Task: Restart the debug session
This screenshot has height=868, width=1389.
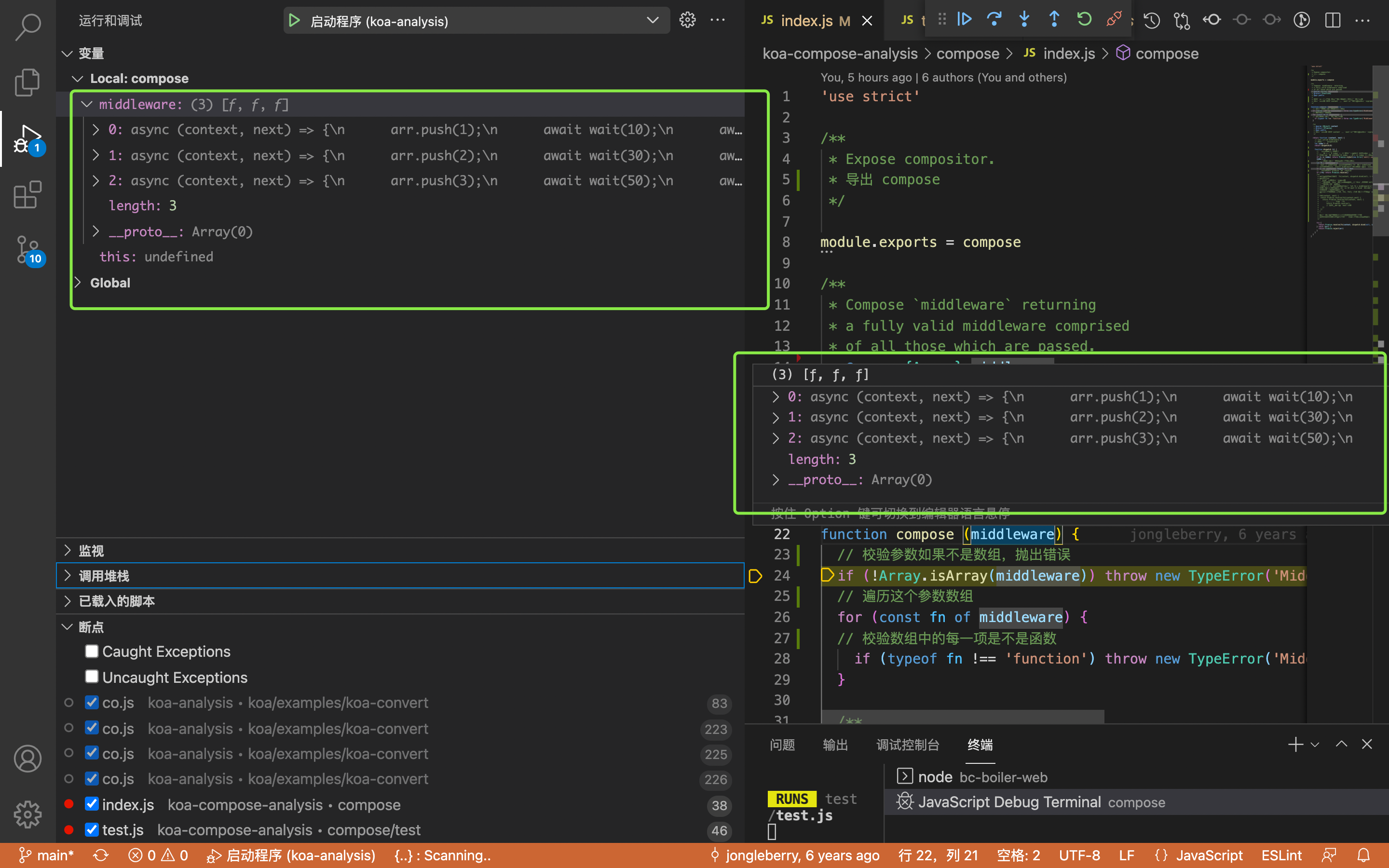Action: click(x=1084, y=19)
